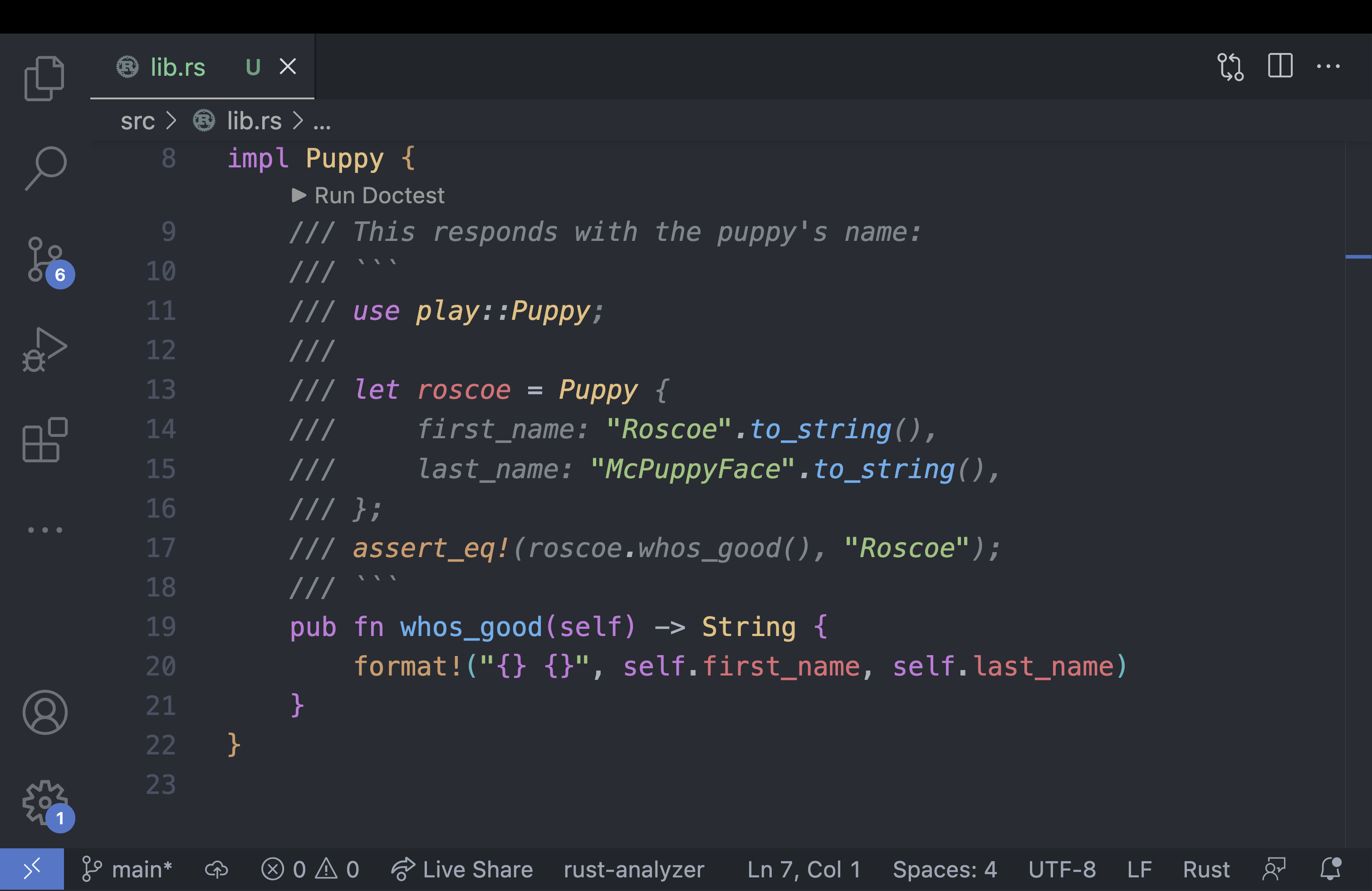The image size is (1372, 891).
Task: Start Live Share session
Action: [x=462, y=869]
